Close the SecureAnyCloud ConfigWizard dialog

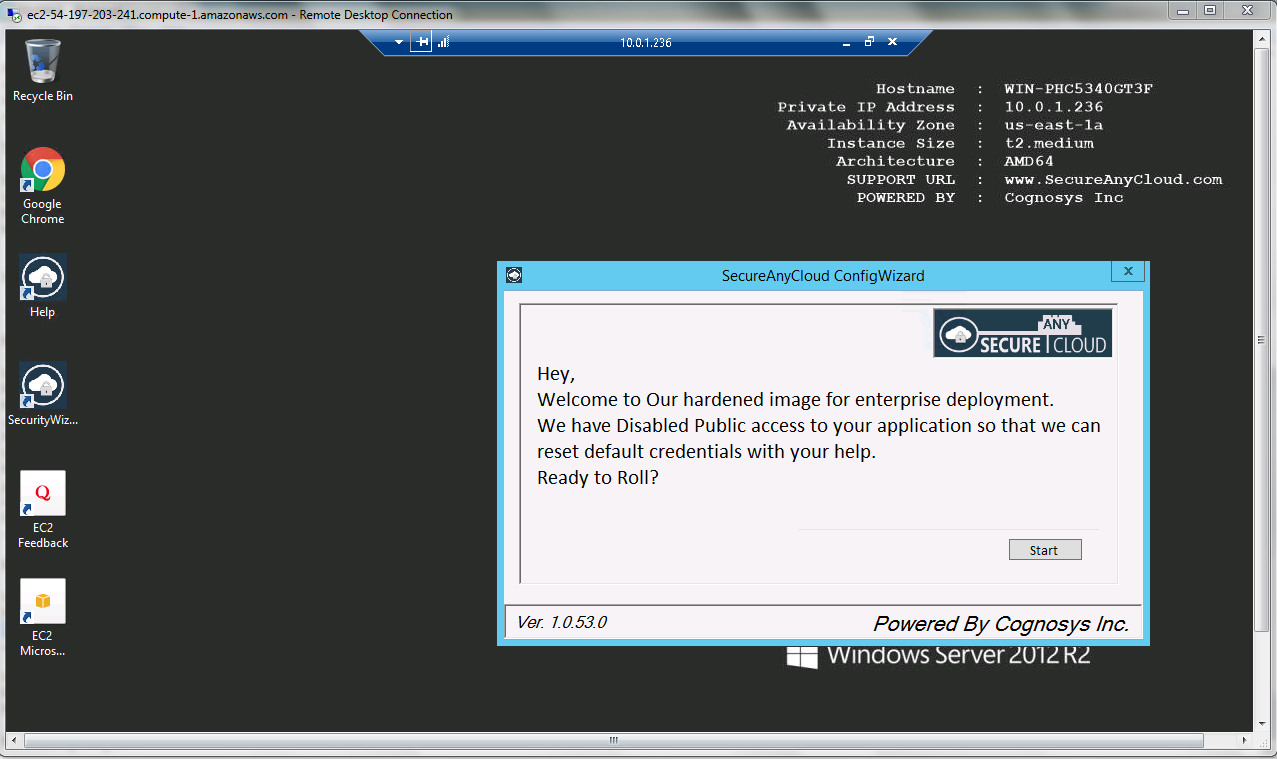[x=1127, y=272]
